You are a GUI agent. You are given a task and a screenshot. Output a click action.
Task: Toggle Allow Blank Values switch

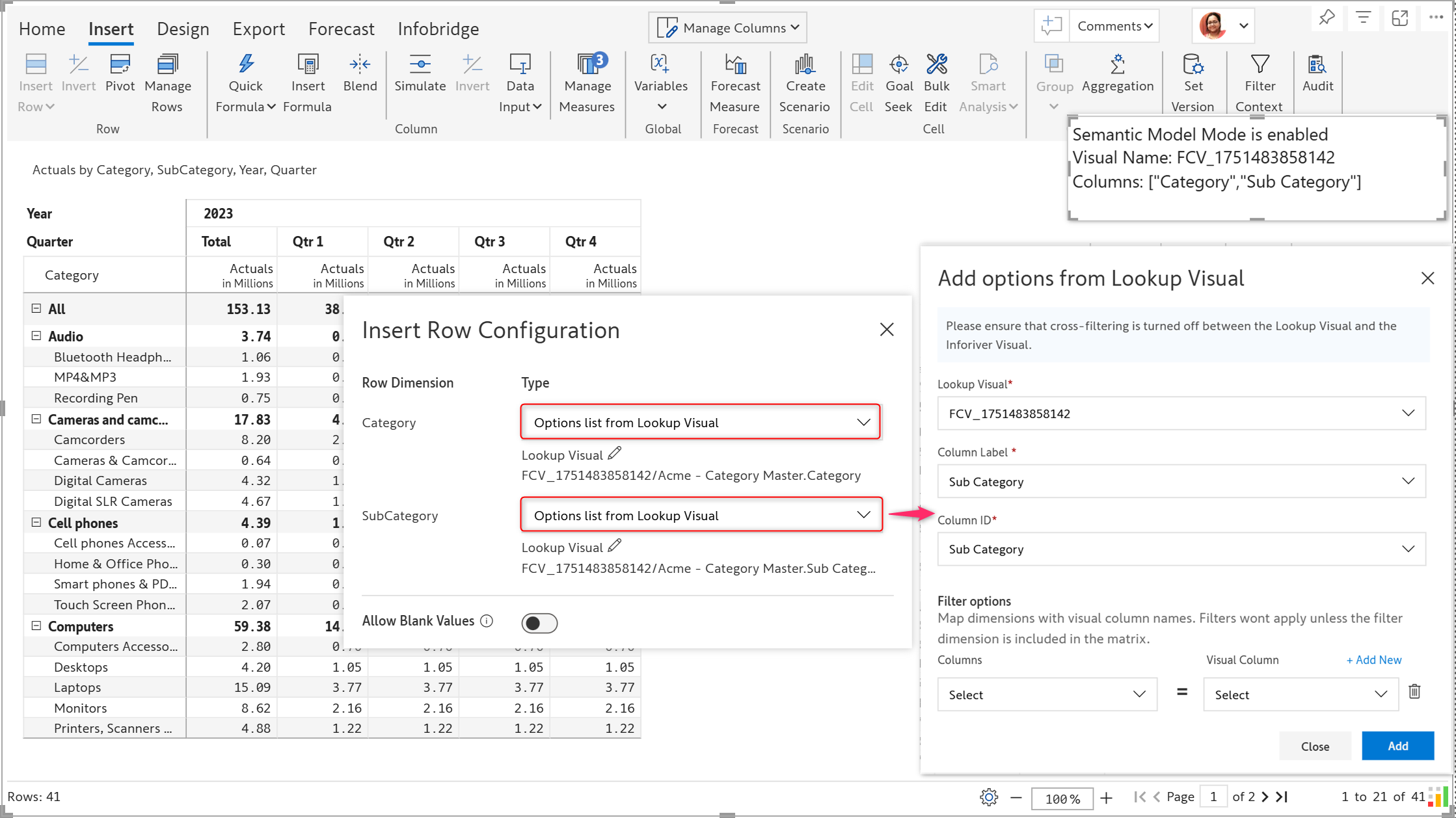point(539,623)
